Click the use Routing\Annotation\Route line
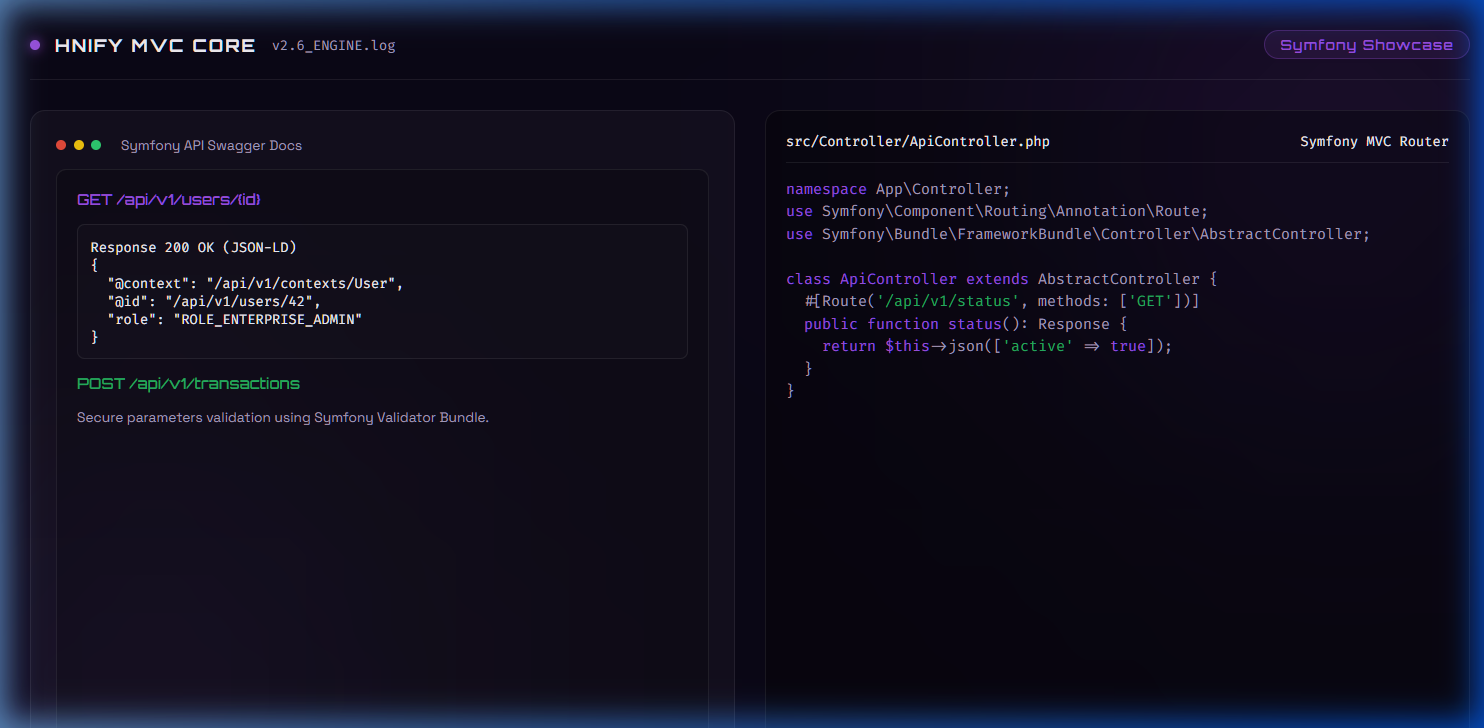 coord(997,212)
